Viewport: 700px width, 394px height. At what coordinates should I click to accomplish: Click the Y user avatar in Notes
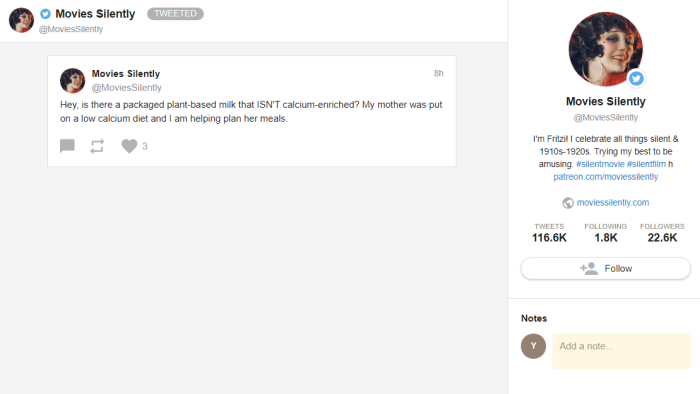(x=533, y=346)
